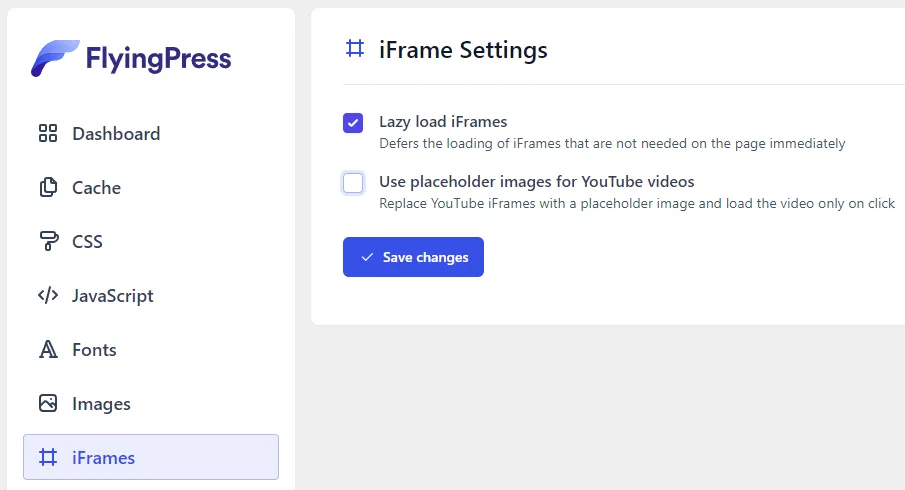The image size is (905, 490).
Task: Switch to the Fonts section
Action: coord(94,350)
